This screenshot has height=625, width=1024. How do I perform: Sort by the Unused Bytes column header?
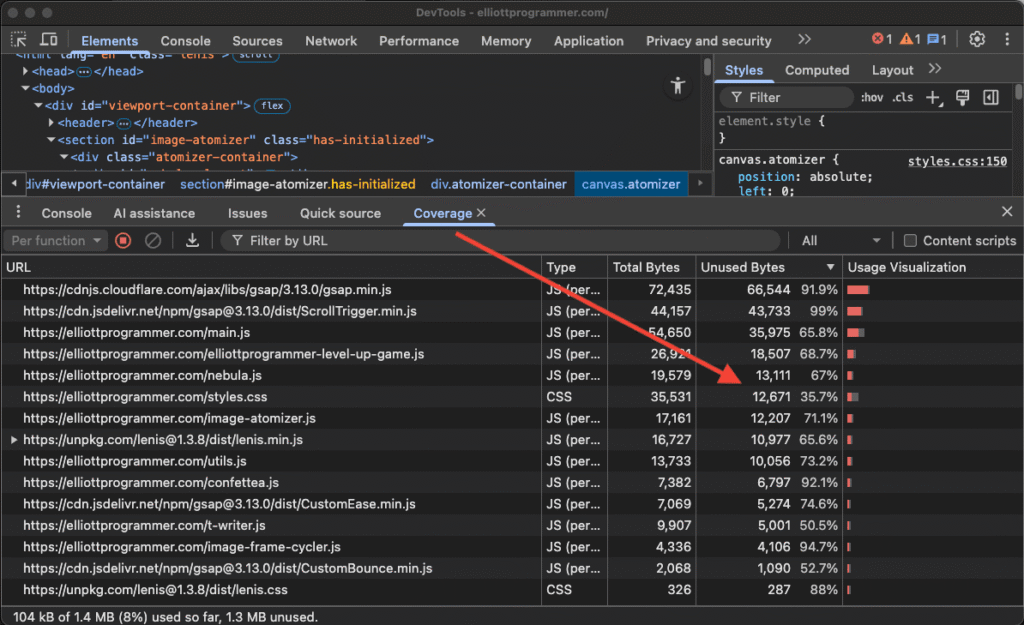coord(743,267)
